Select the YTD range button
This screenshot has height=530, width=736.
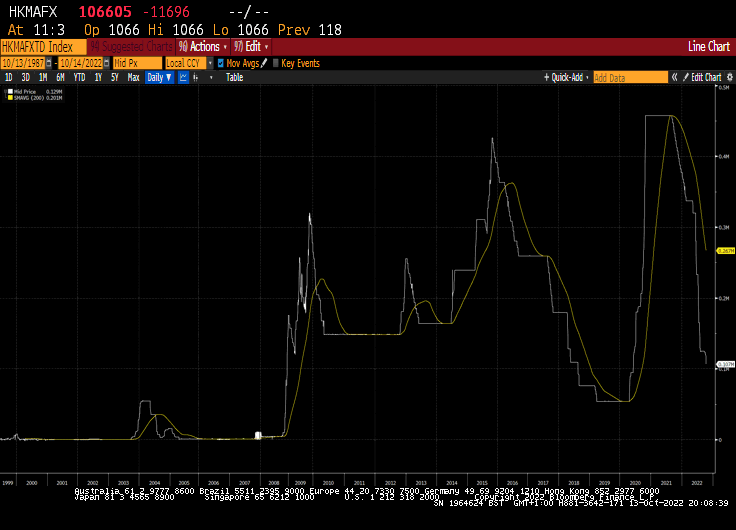pyautogui.click(x=79, y=77)
